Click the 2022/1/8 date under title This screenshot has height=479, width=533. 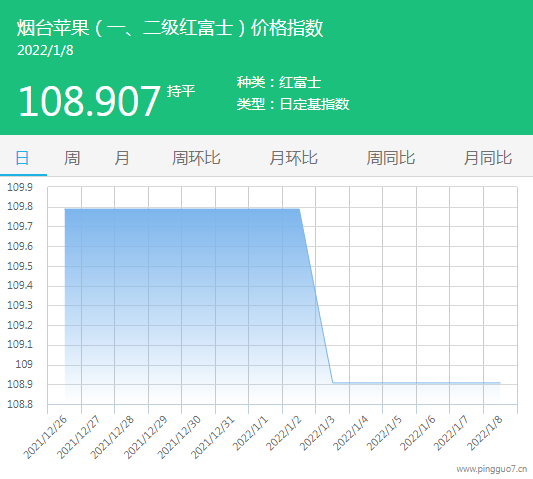45,50
